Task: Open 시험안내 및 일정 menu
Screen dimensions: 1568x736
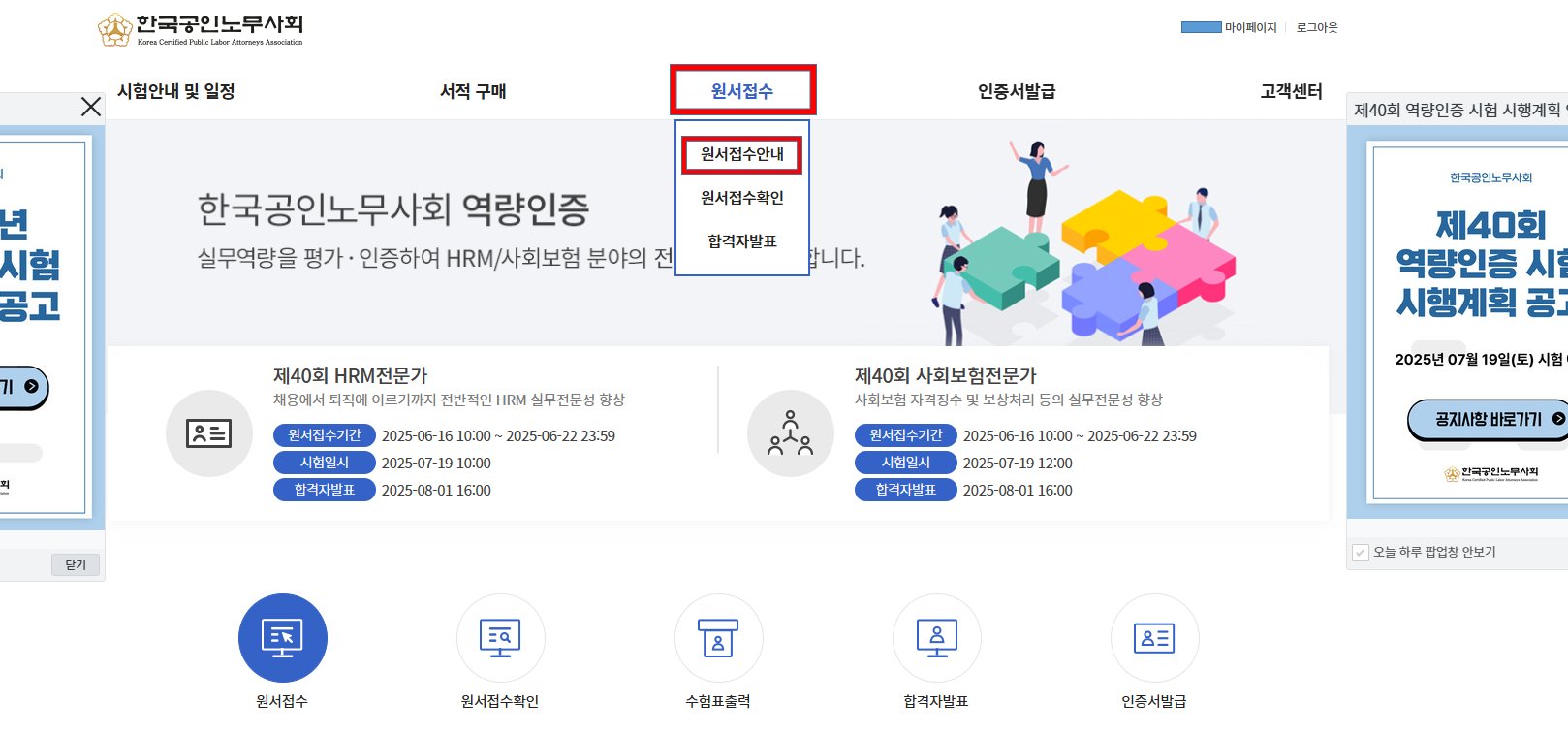Action: 176,91
